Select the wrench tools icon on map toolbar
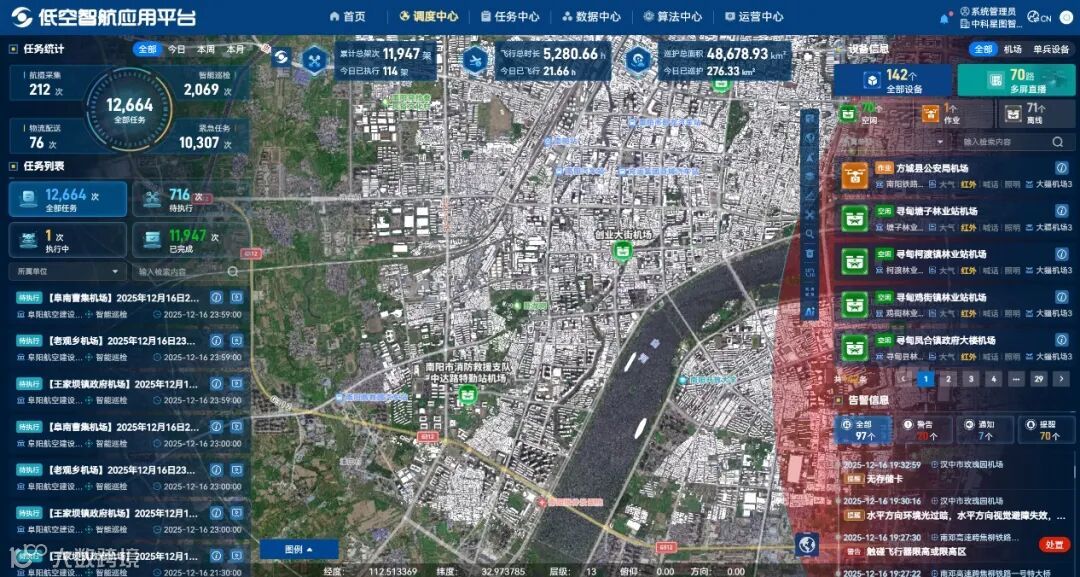Viewport: 1080px width, 577px height. tap(809, 215)
